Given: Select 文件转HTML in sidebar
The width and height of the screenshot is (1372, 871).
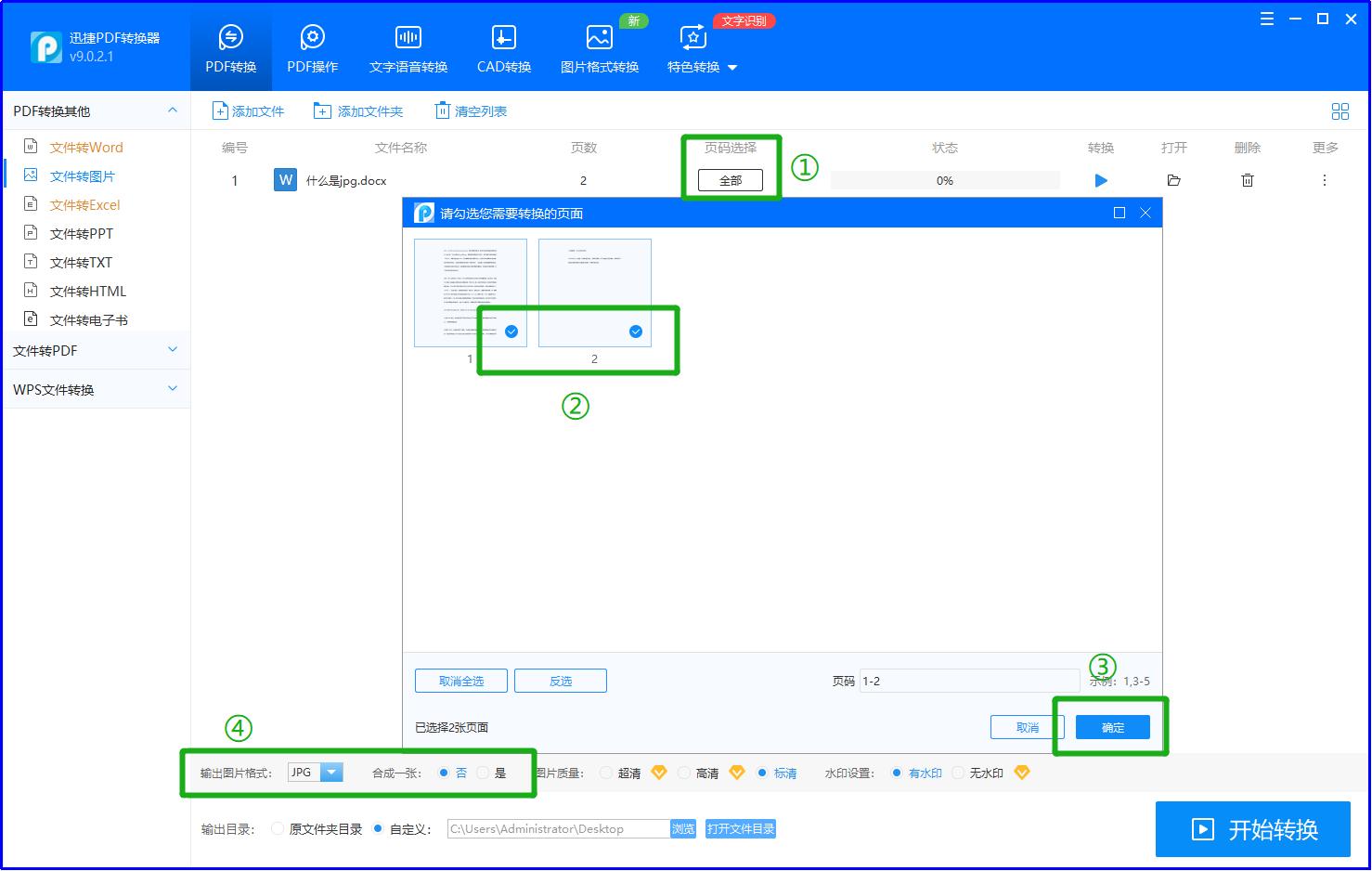Looking at the screenshot, I should [88, 292].
